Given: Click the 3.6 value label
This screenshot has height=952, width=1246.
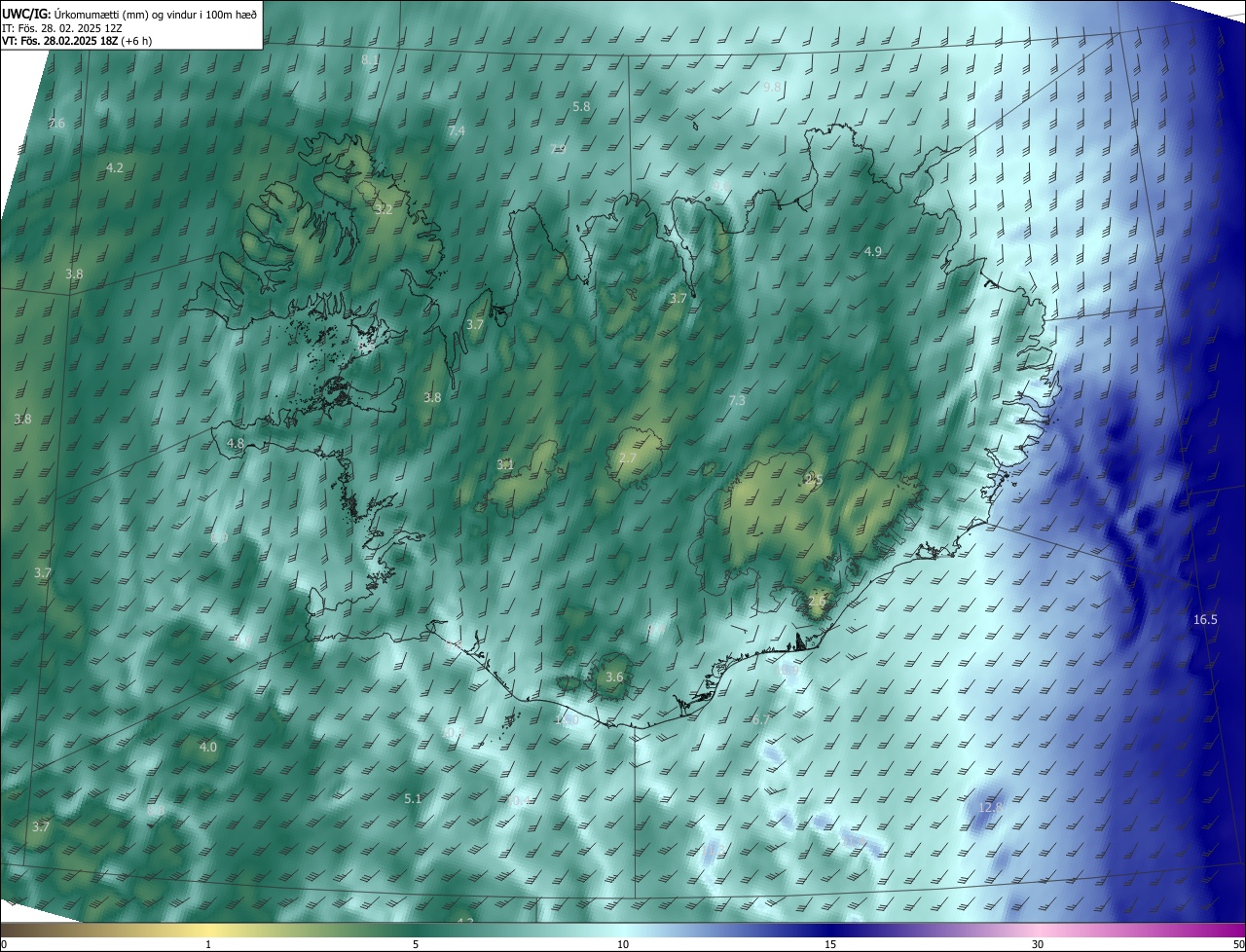Looking at the screenshot, I should pos(614,677).
